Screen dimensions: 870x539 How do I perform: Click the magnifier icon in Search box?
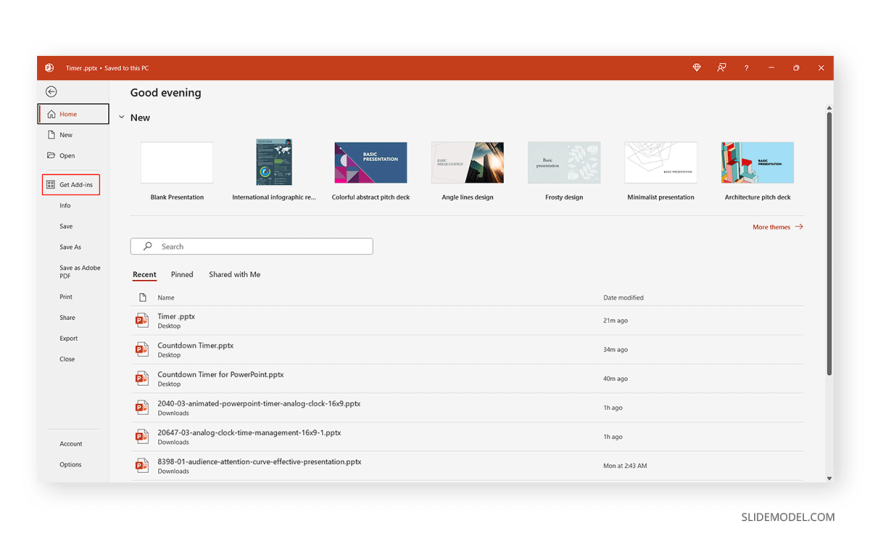[x=148, y=246]
